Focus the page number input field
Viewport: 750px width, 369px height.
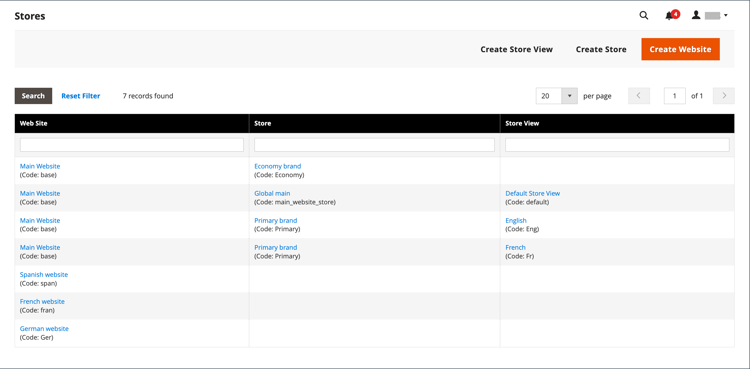(674, 96)
